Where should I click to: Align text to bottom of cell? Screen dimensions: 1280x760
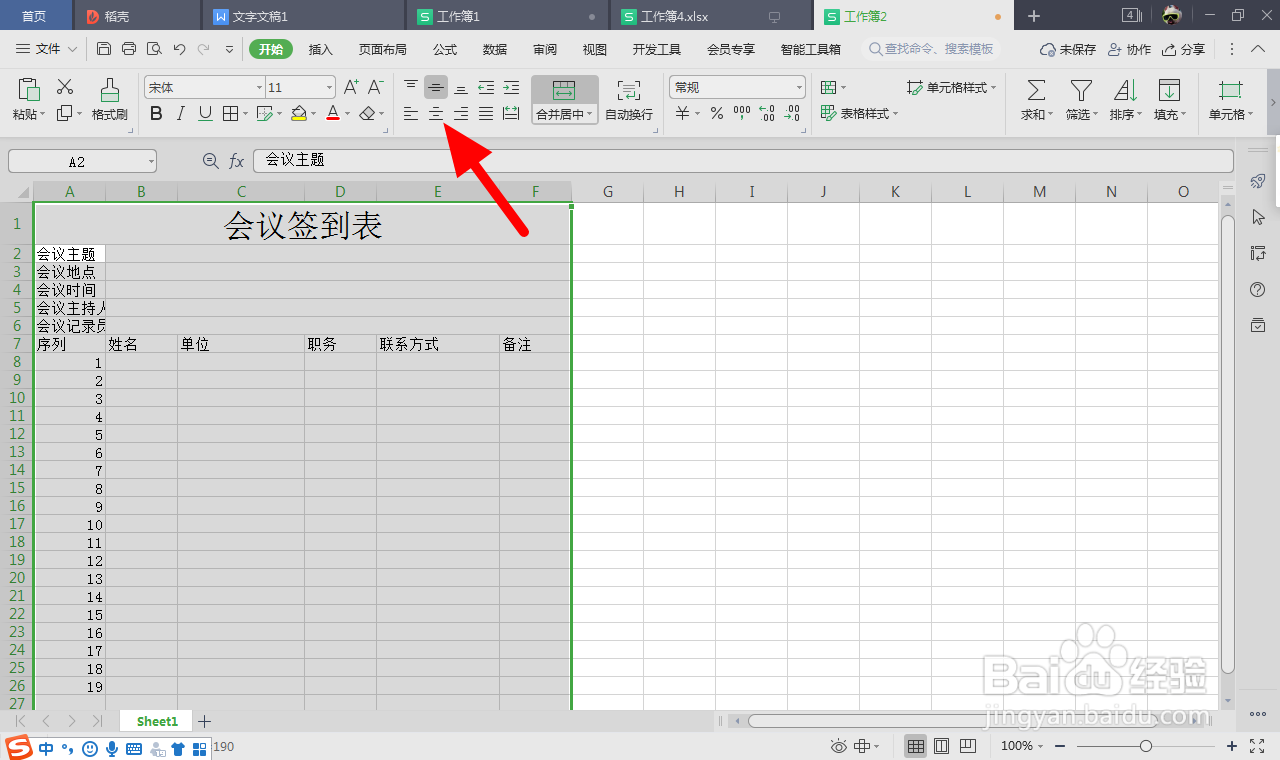click(461, 88)
